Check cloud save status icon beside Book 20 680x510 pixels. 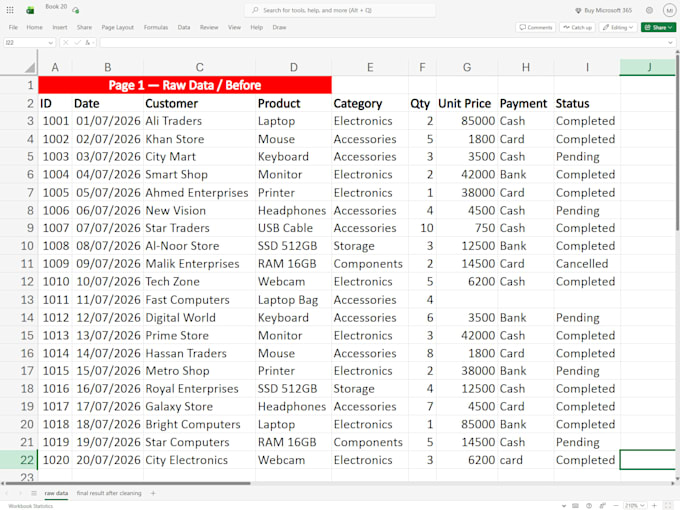(76, 10)
